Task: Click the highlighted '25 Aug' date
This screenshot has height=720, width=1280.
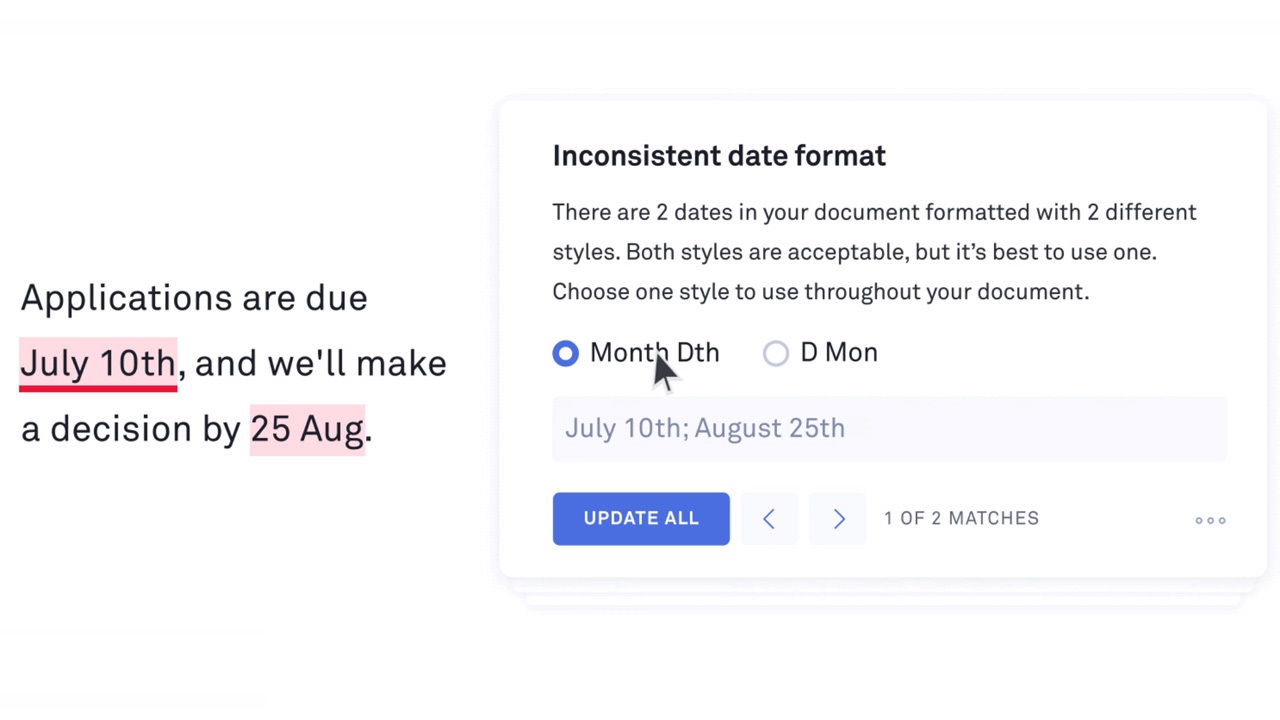Action: coord(307,429)
